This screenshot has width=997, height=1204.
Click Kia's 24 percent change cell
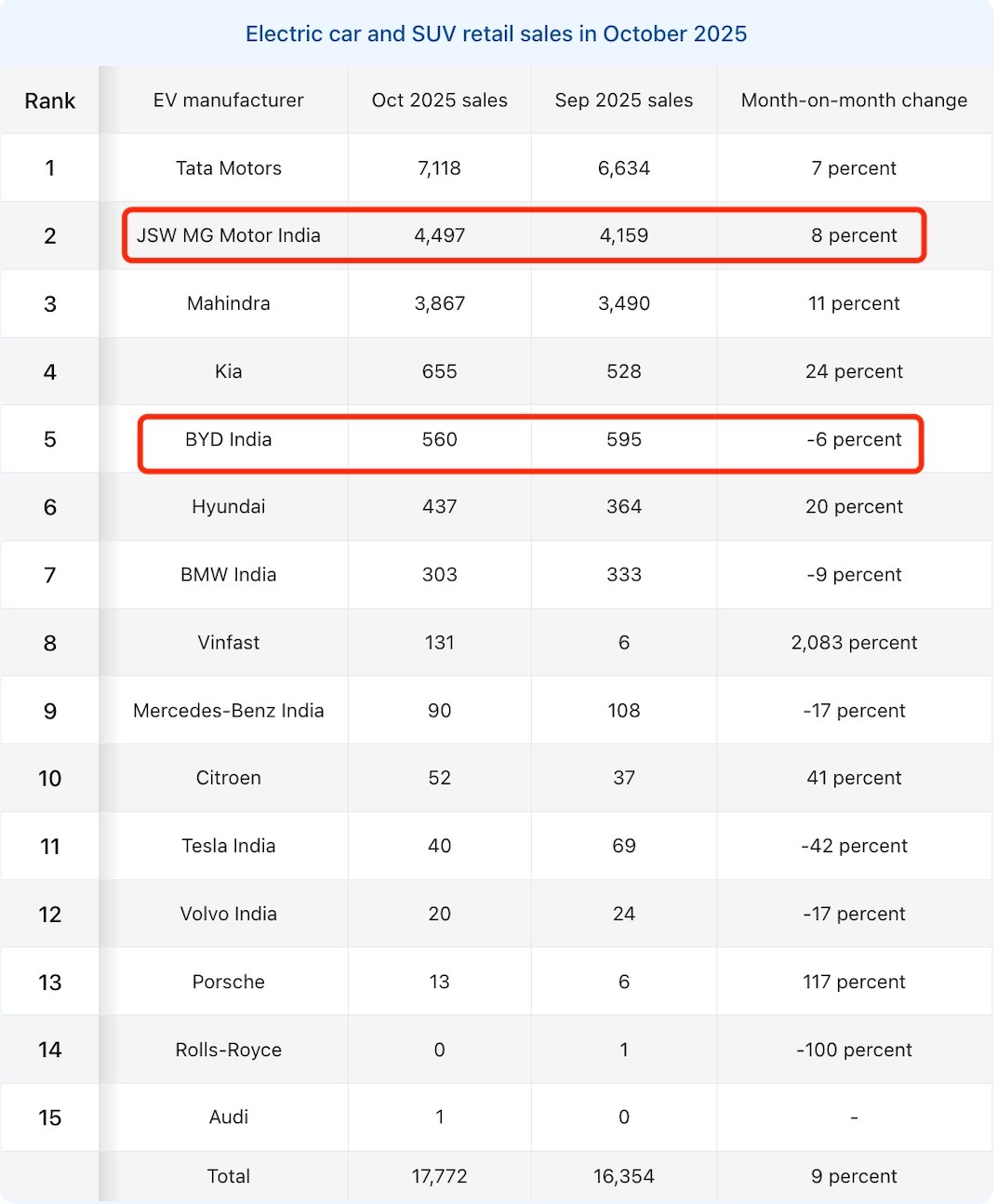tap(854, 371)
